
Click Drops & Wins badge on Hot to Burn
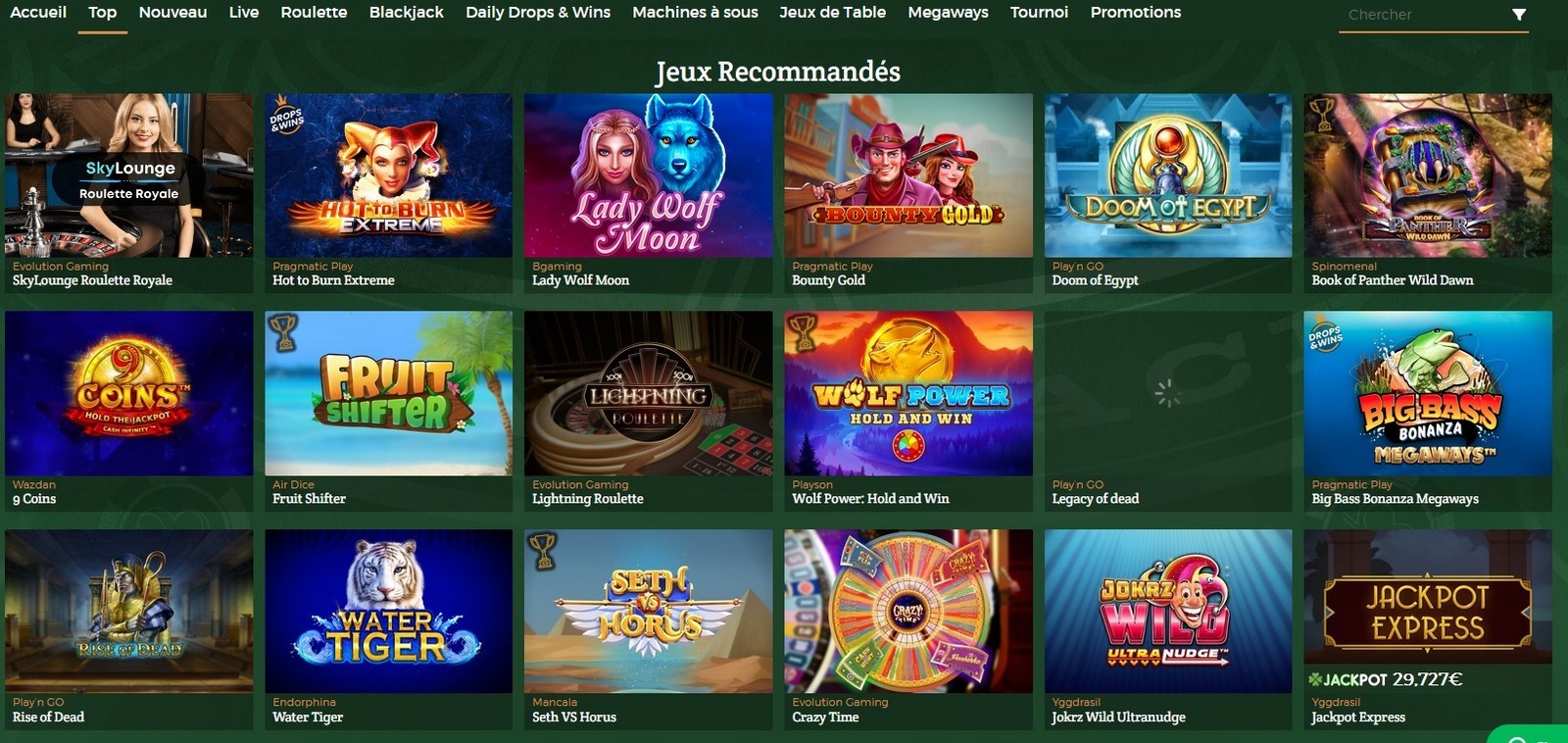click(x=286, y=117)
